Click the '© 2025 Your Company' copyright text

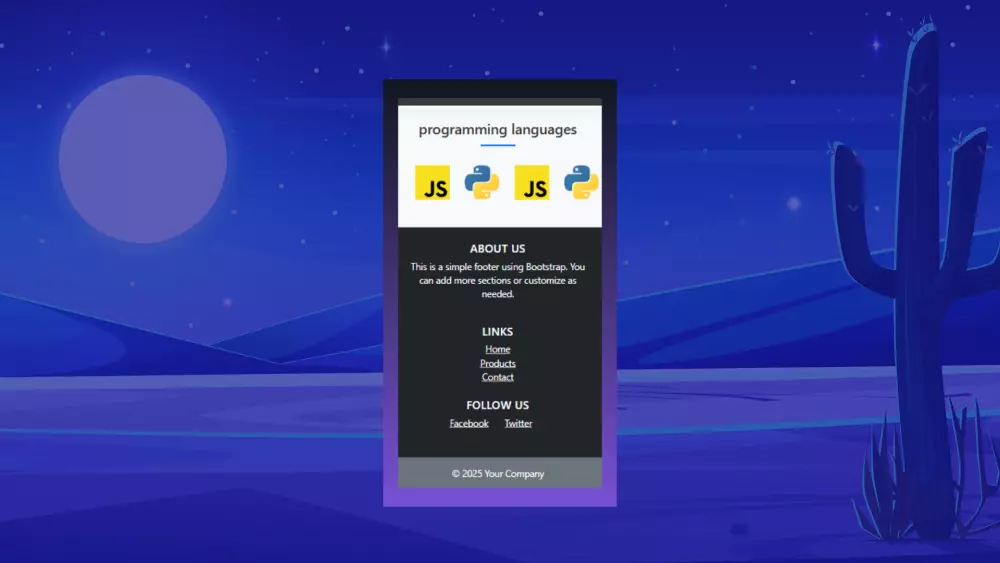[x=498, y=474]
